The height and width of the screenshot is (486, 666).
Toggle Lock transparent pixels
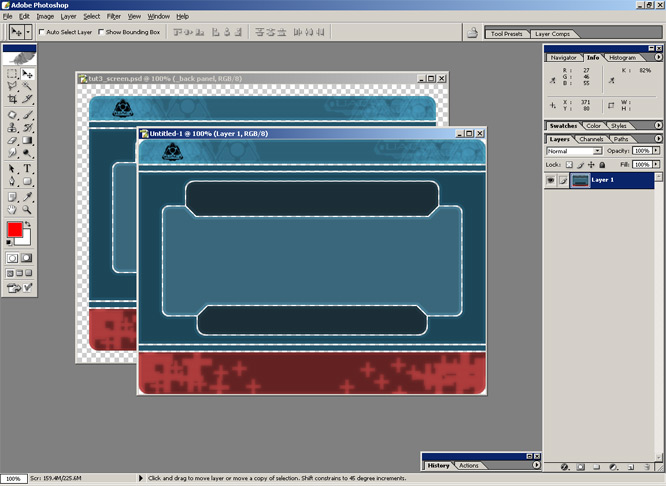pos(569,165)
